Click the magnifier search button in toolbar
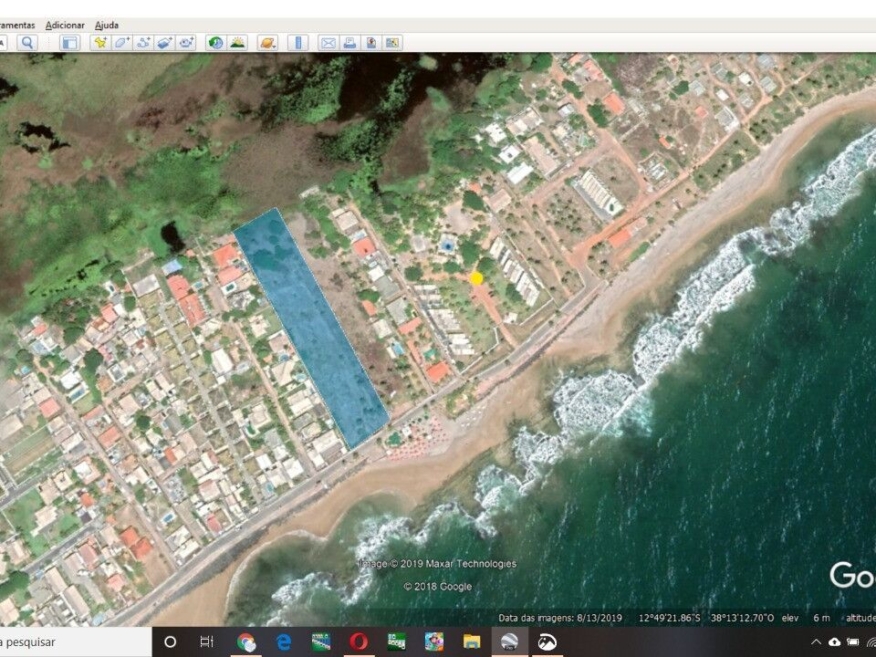The image size is (876, 657). [x=27, y=42]
